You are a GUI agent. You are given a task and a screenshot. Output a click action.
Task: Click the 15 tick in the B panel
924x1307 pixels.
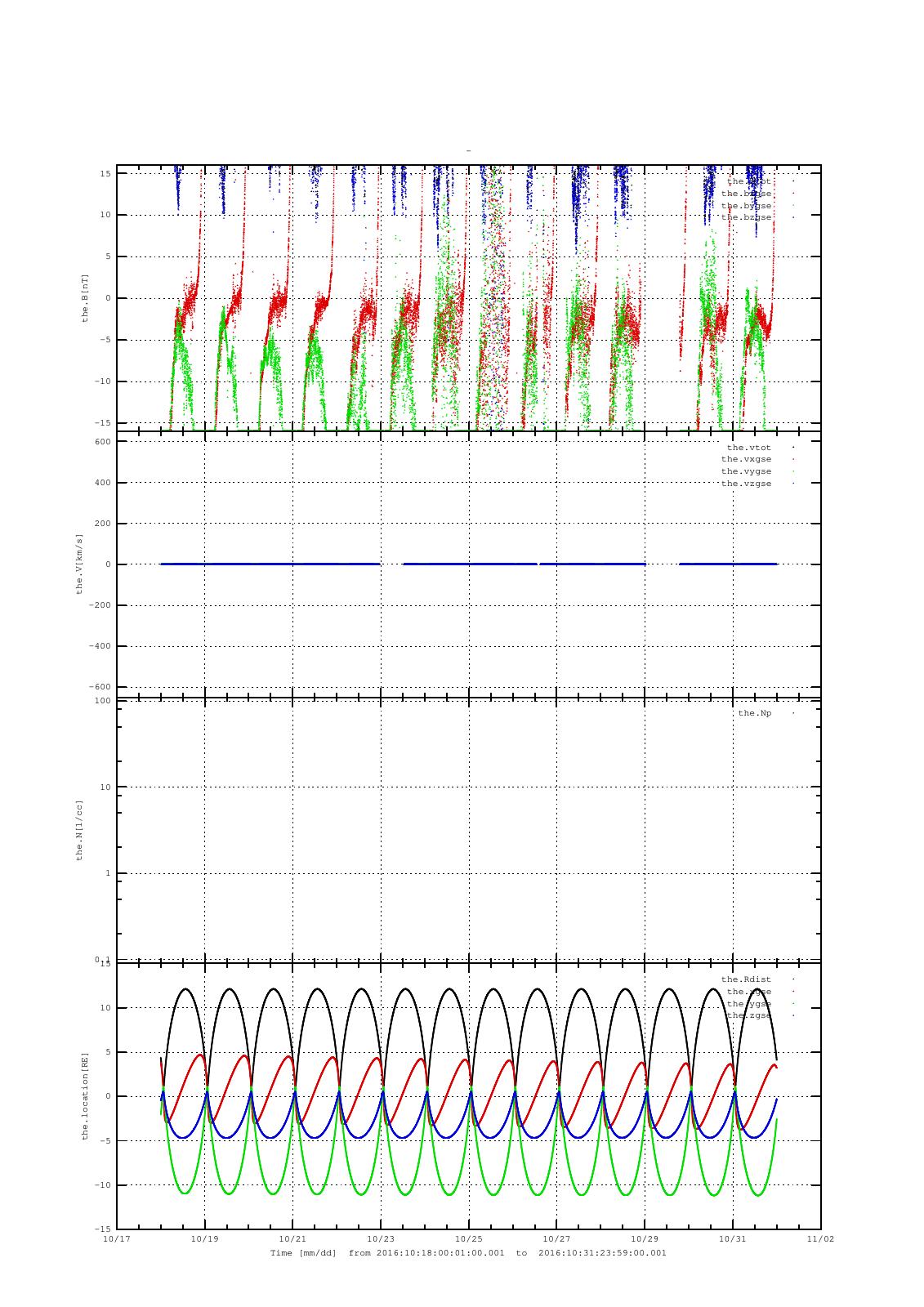pos(105,173)
